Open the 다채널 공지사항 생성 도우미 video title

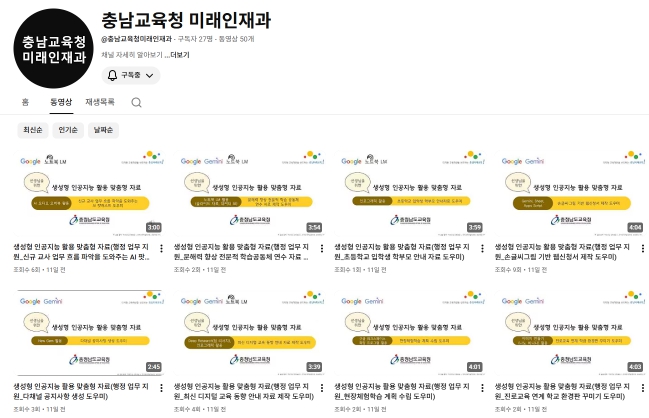(80, 396)
